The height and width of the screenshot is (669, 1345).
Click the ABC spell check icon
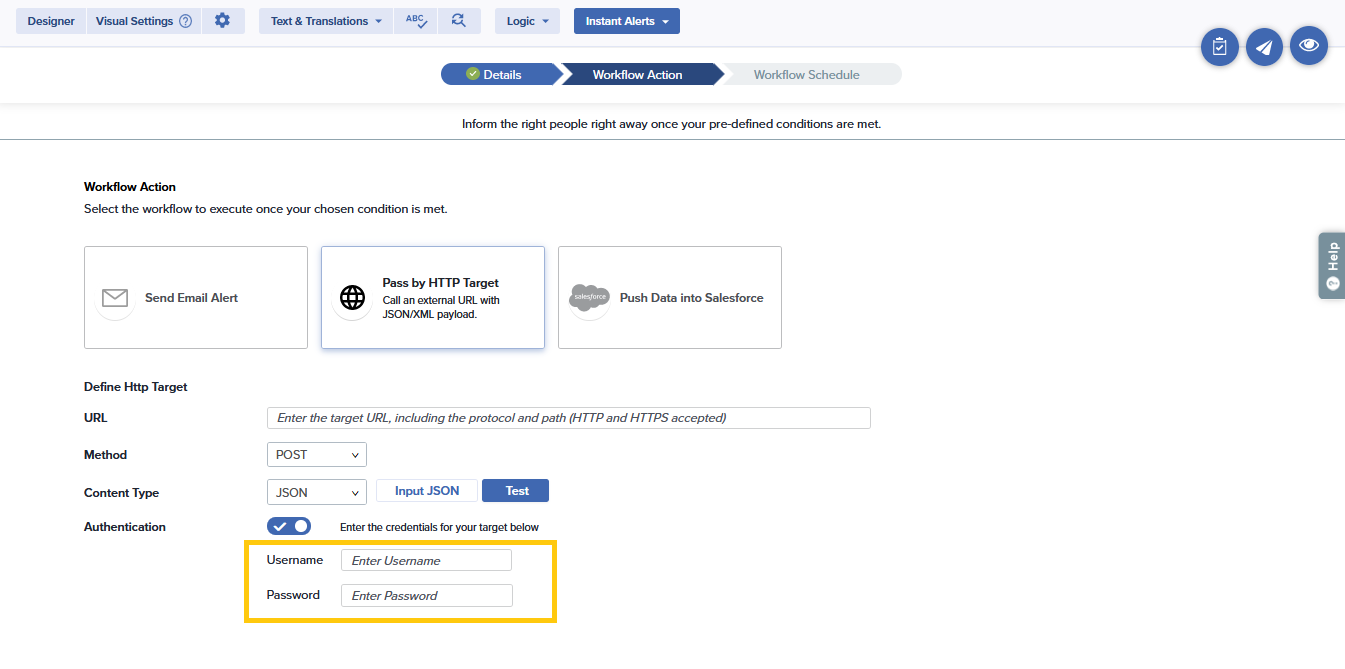pos(416,21)
